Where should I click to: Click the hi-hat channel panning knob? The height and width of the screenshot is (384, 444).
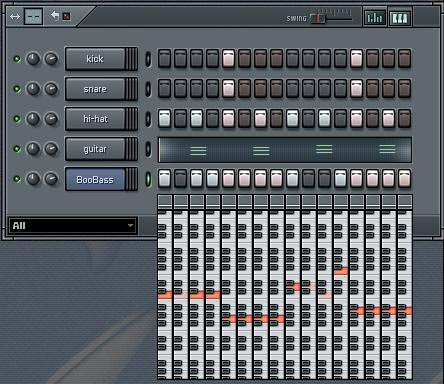(x=33, y=119)
